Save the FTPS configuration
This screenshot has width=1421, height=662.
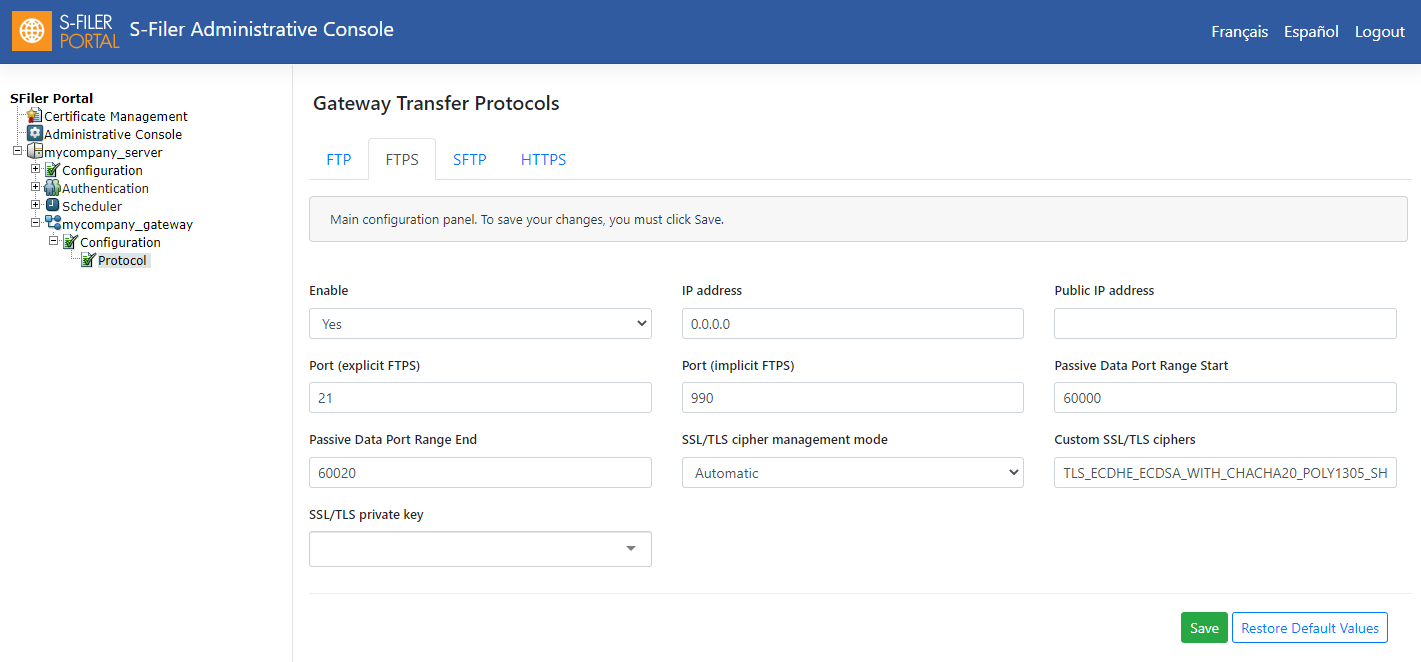click(1204, 628)
